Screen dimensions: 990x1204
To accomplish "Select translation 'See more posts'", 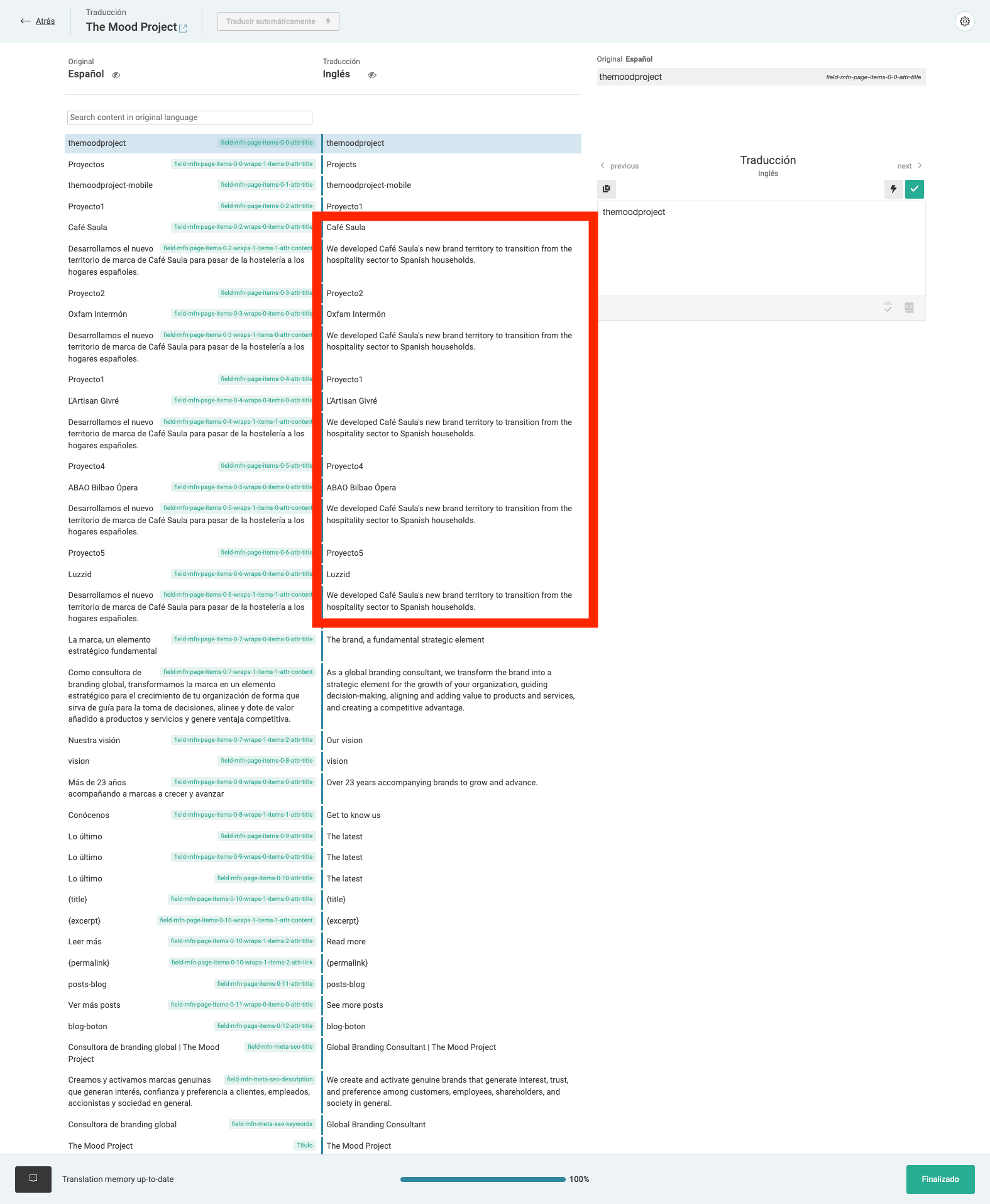I will (451, 1005).
